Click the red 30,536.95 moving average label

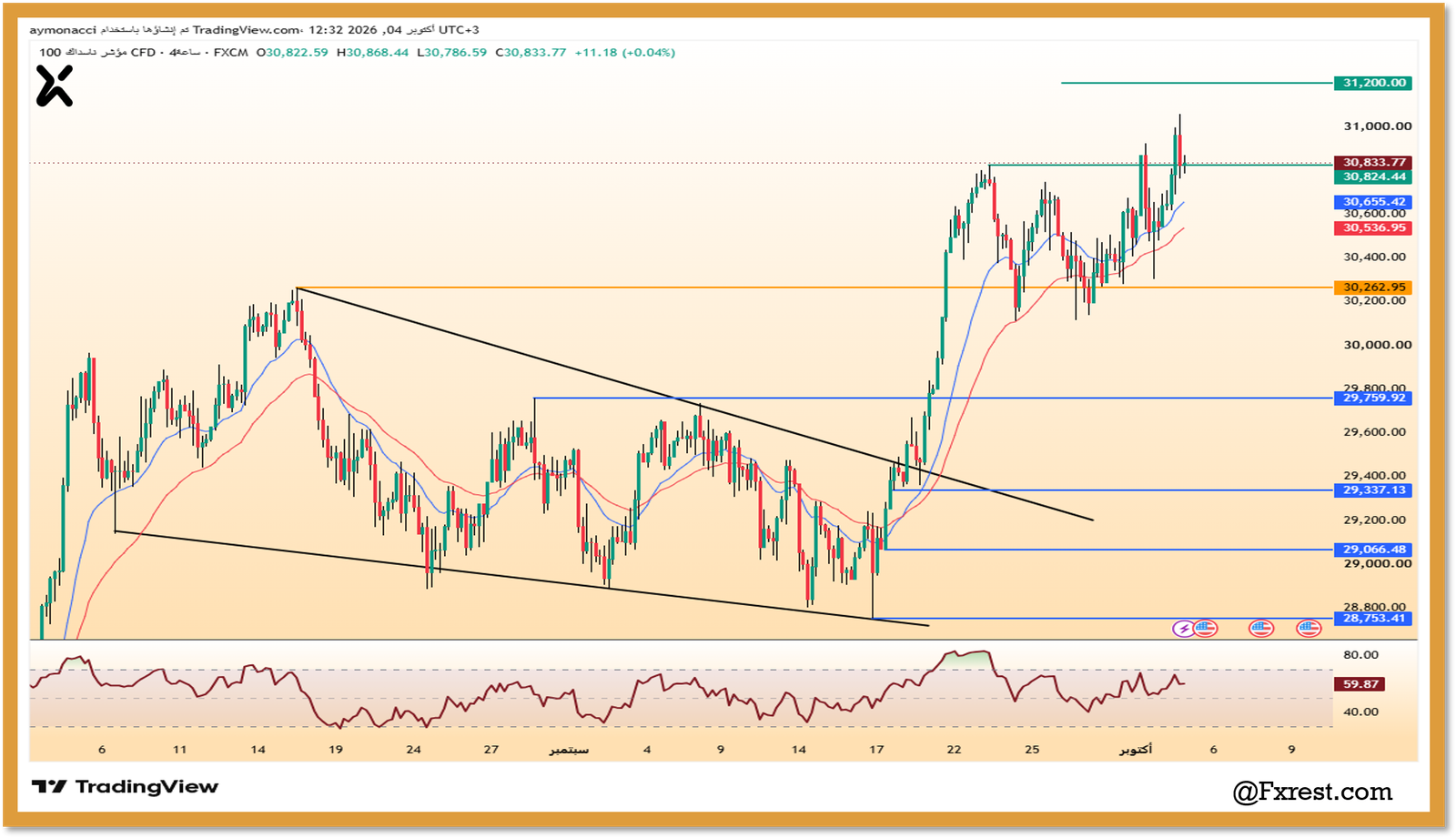coord(1374,227)
